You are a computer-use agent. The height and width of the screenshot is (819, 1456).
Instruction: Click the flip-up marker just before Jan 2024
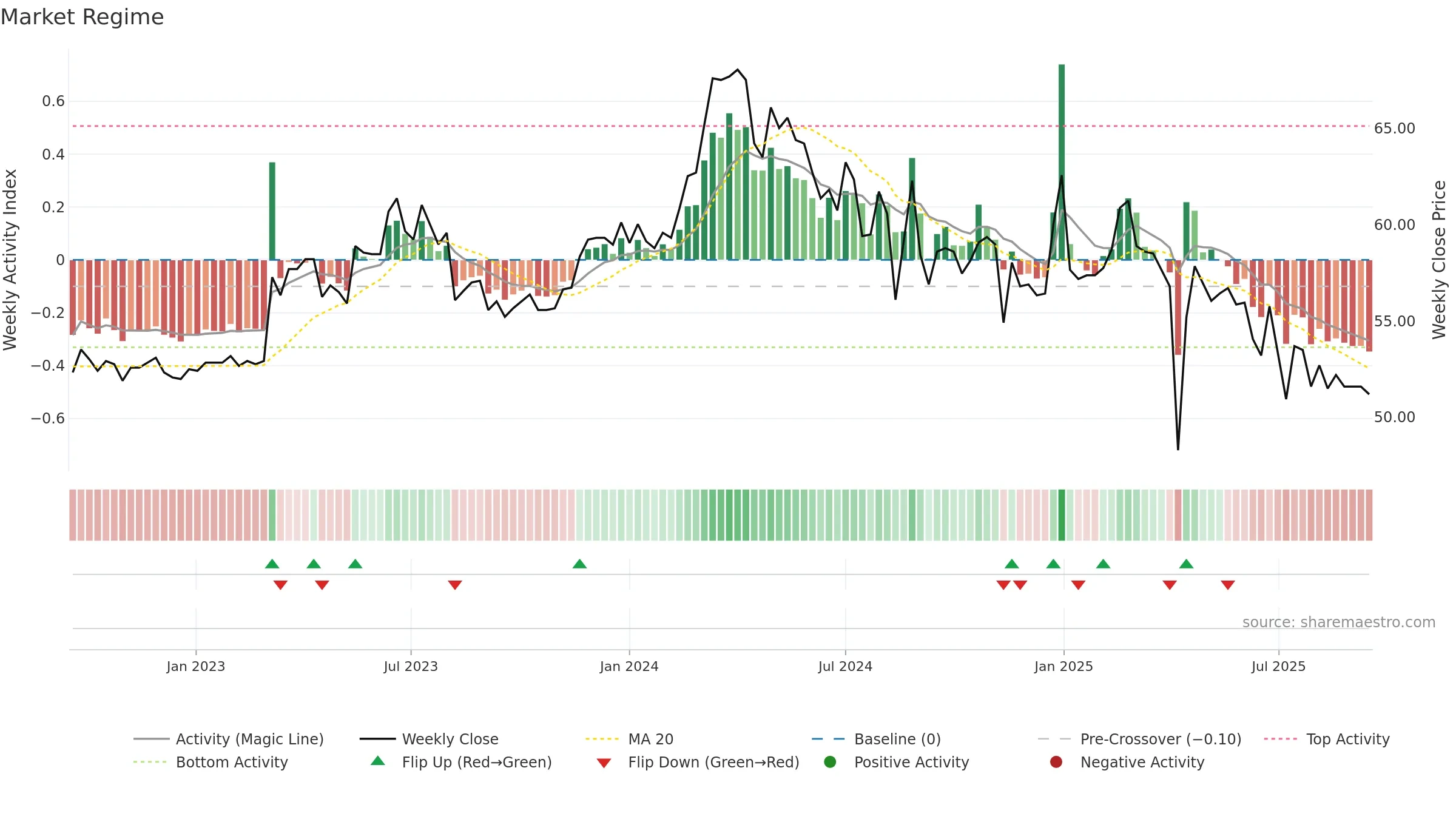pos(579,564)
